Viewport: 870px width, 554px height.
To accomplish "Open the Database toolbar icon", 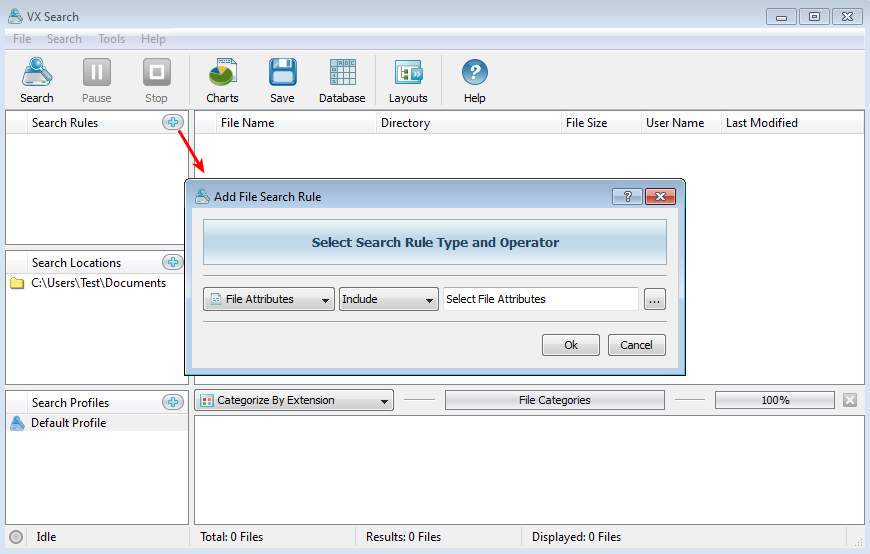I will coord(342,72).
